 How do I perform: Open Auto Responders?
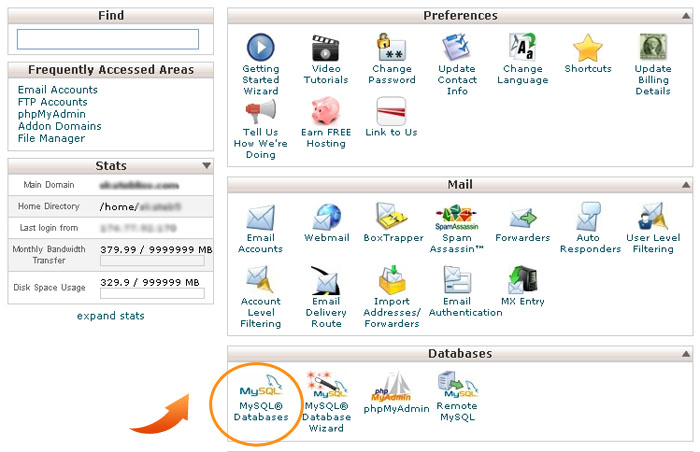point(590,228)
